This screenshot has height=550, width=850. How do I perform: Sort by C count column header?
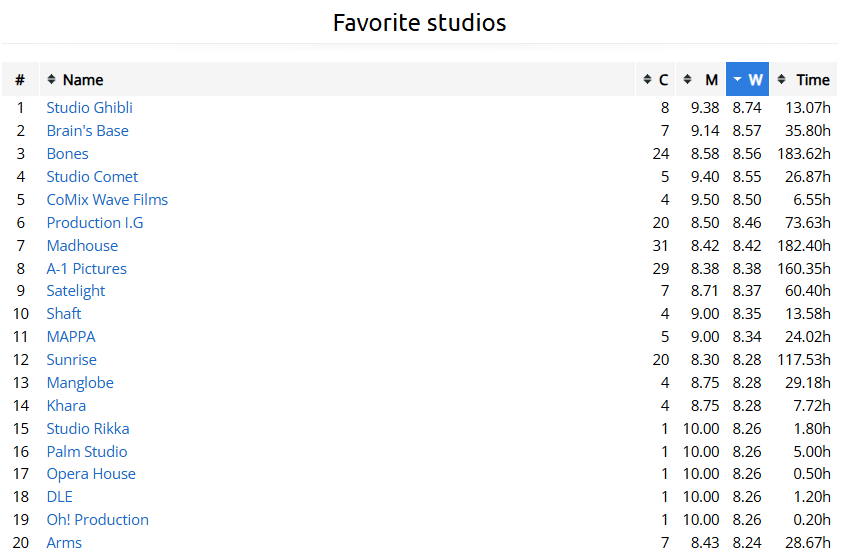pos(656,80)
